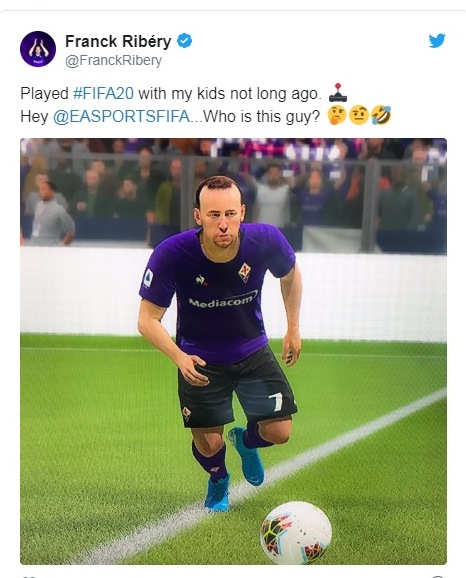Viewport: 466px width, 578px height.
Task: Click the player's face in the image
Action: click(221, 217)
